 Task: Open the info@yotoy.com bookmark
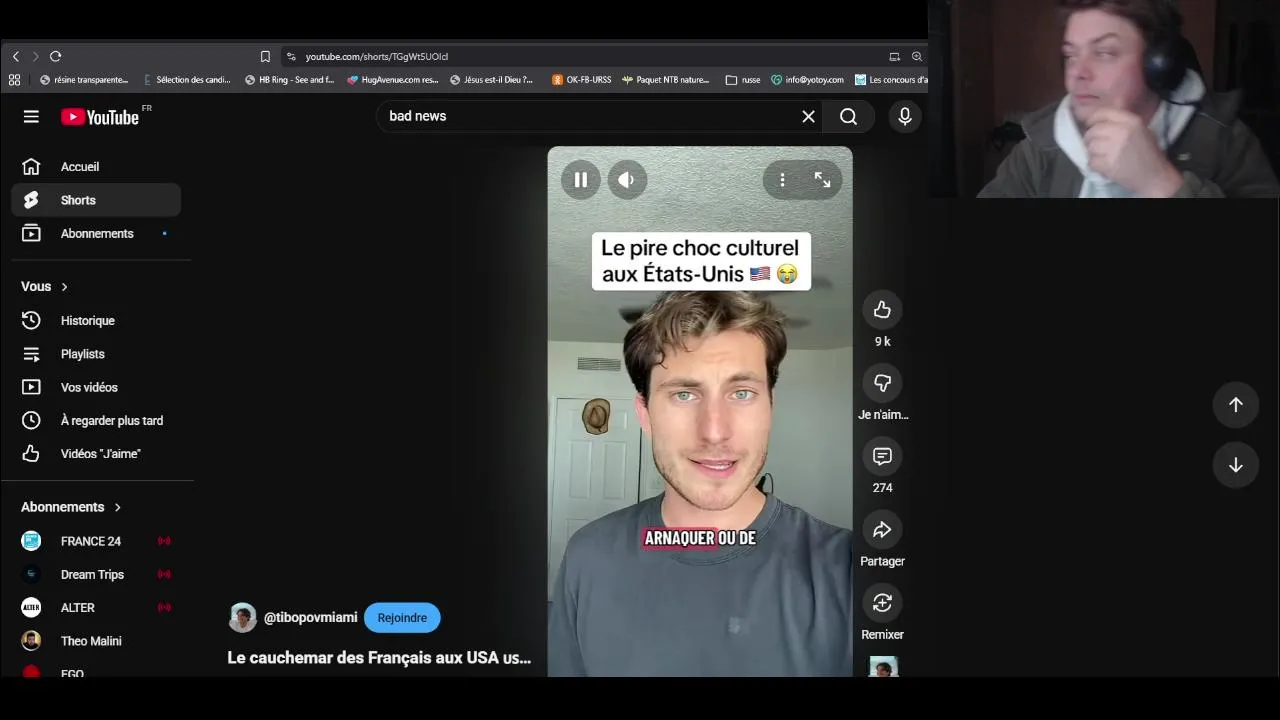(x=807, y=80)
